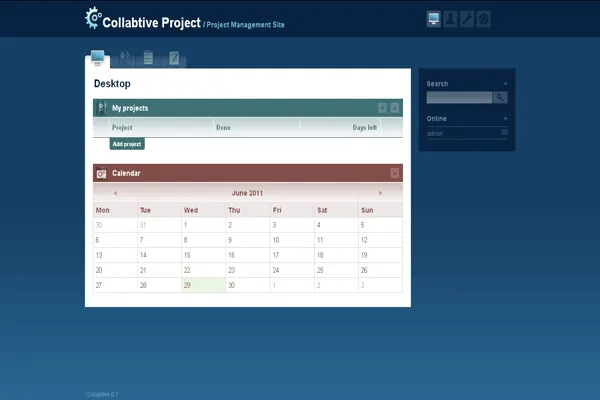Collapse the Calendar block
600x400 pixels.
click(x=395, y=173)
